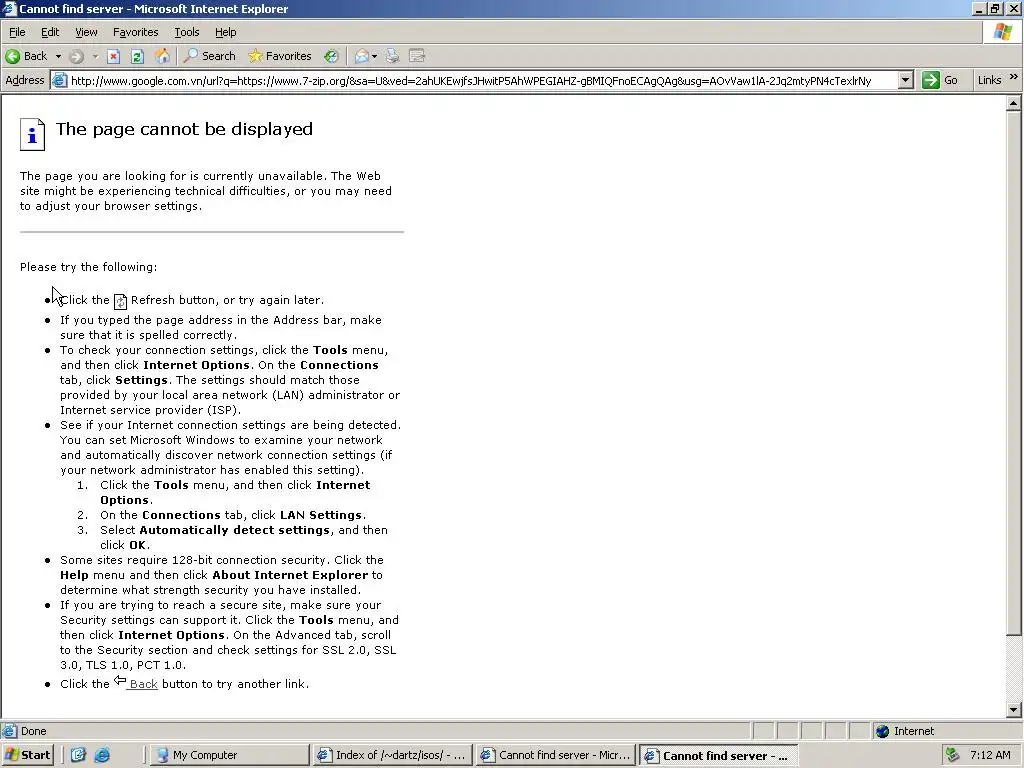The image size is (1024, 768).
Task: Go to the Home page icon
Action: click(x=162, y=56)
